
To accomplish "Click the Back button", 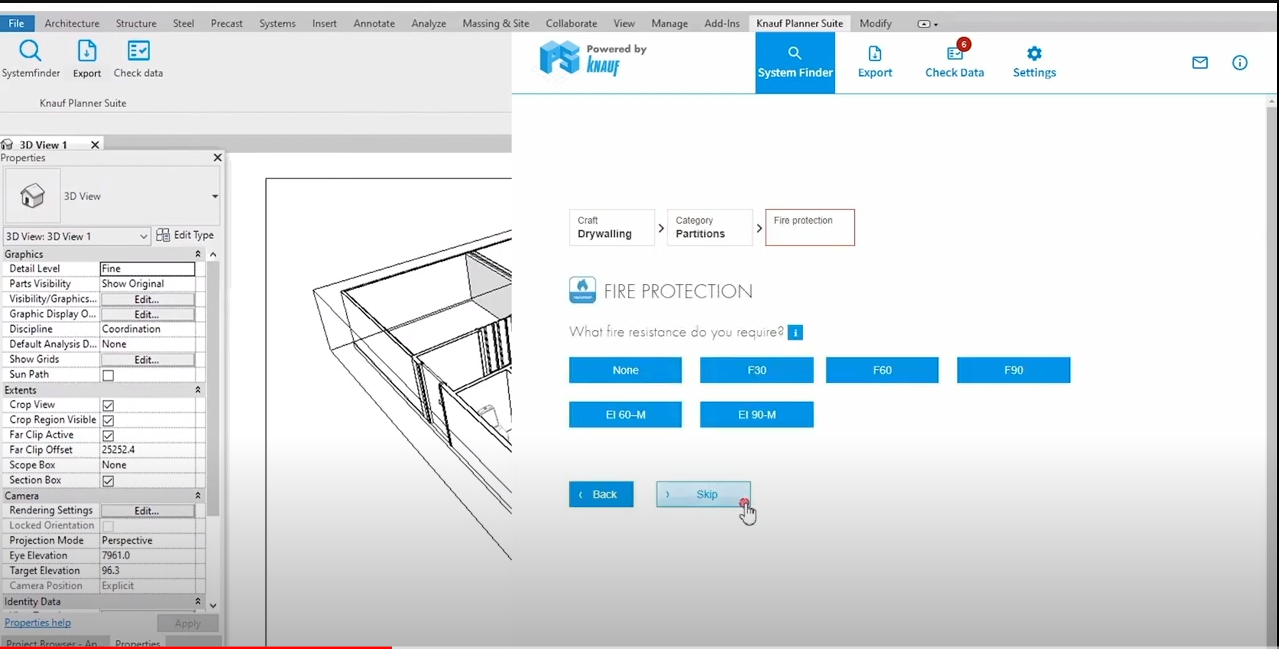I will 601,494.
